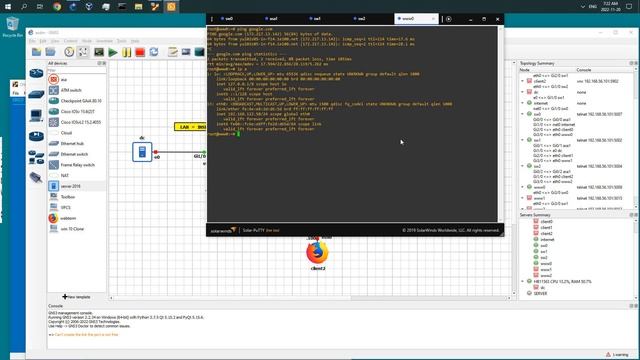This screenshot has height=360, width=640.
Task: Collapse sw1 node in Topology Summary
Action: click(523, 140)
